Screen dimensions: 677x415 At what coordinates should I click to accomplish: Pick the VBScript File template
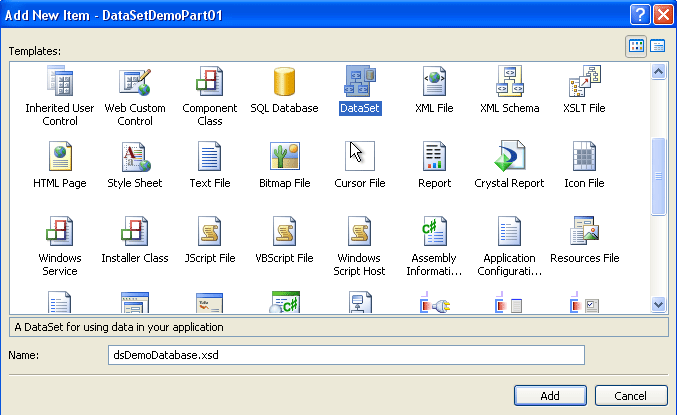[x=285, y=240]
